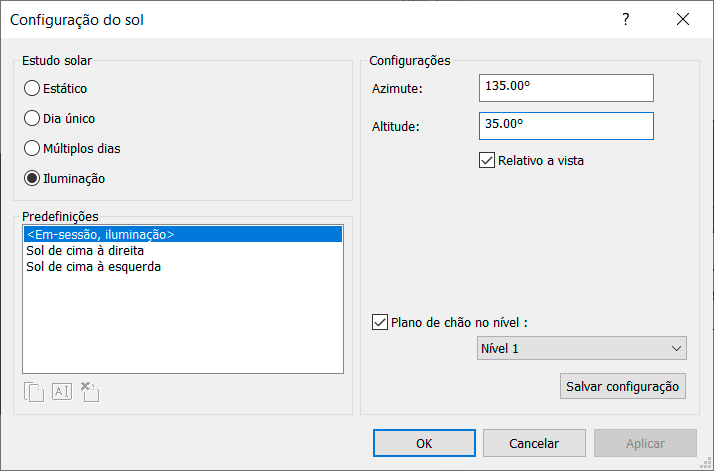This screenshot has height=471, width=714.
Task: Select the Iluminação radio button
Action: 32,178
